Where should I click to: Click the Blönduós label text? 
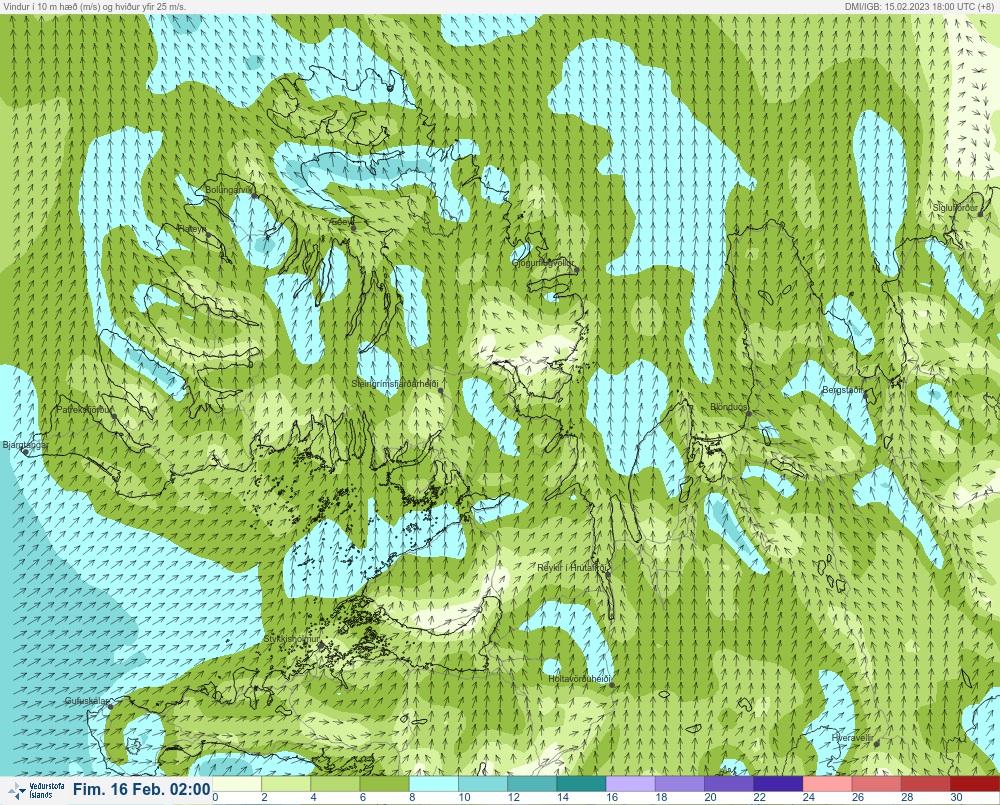729,407
